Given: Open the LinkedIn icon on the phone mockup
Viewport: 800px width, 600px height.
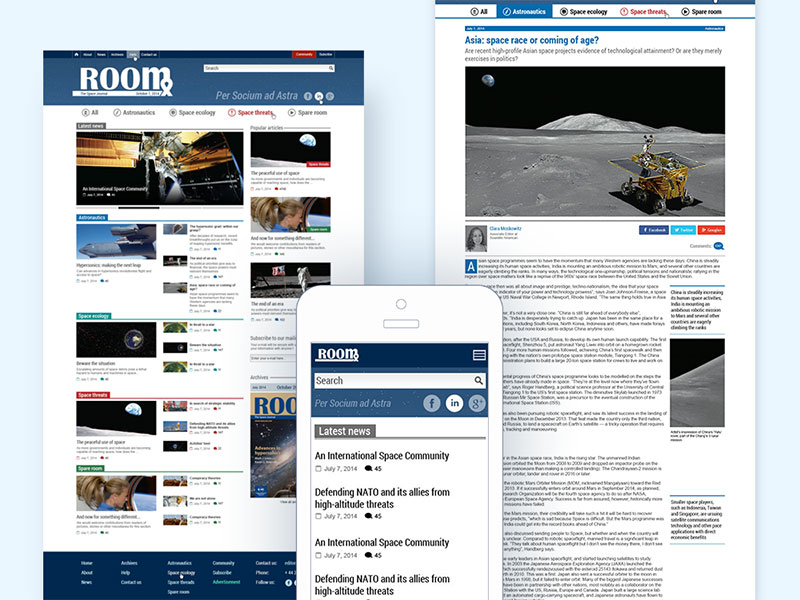Looking at the screenshot, I should 455,403.
